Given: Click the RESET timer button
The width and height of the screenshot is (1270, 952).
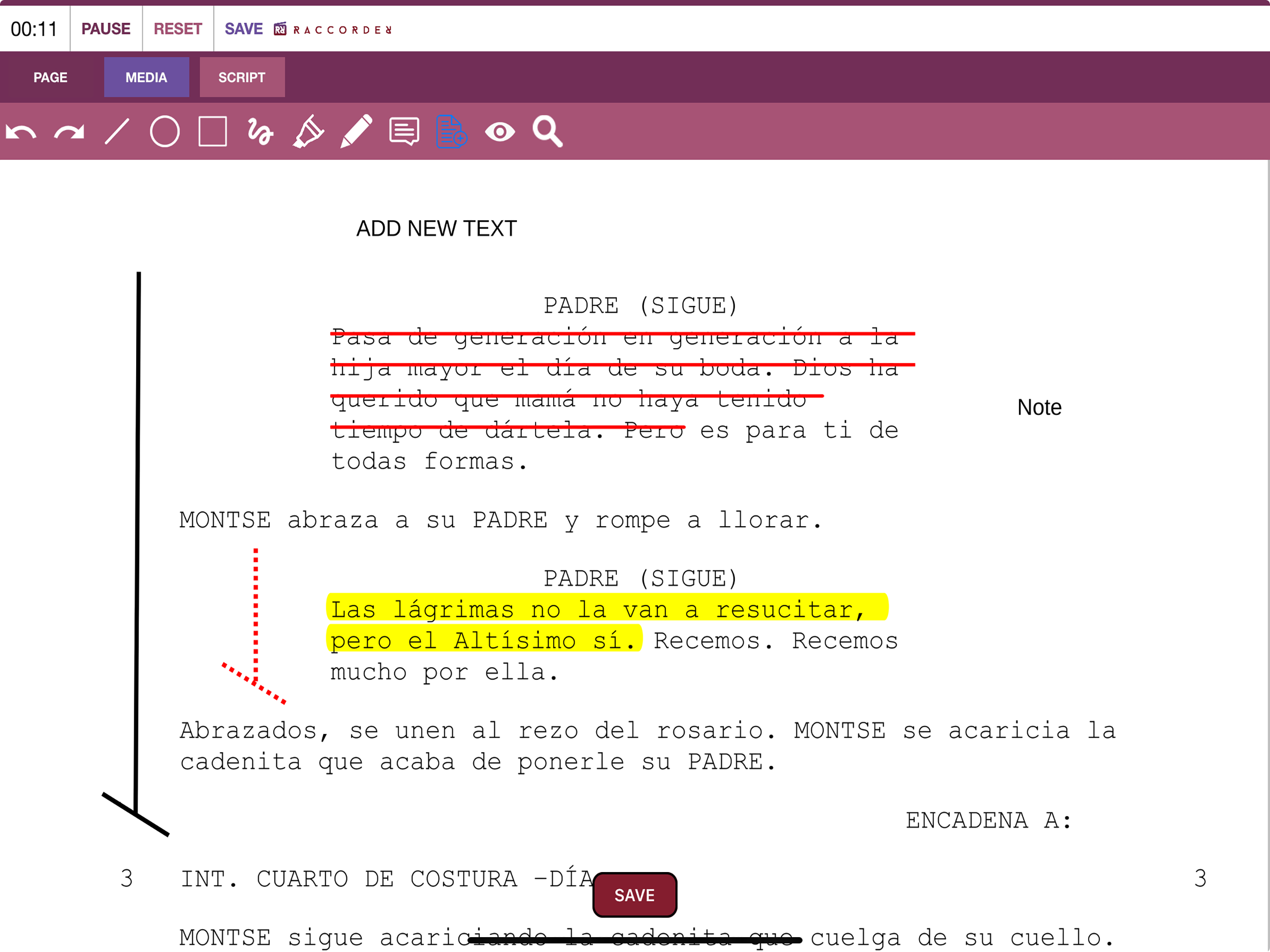Looking at the screenshot, I should click(178, 29).
